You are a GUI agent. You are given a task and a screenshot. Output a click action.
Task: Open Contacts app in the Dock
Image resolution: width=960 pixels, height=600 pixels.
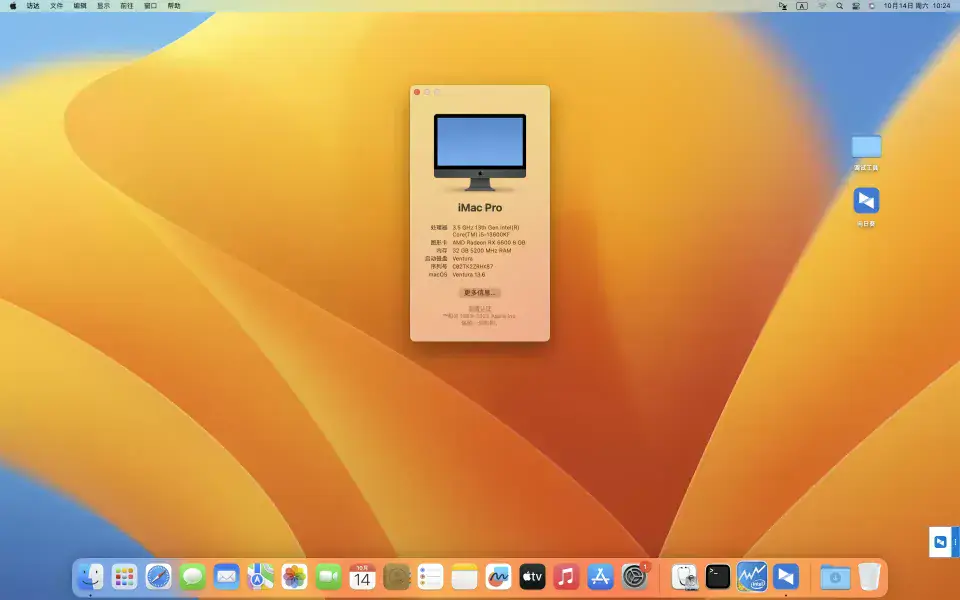(x=396, y=577)
